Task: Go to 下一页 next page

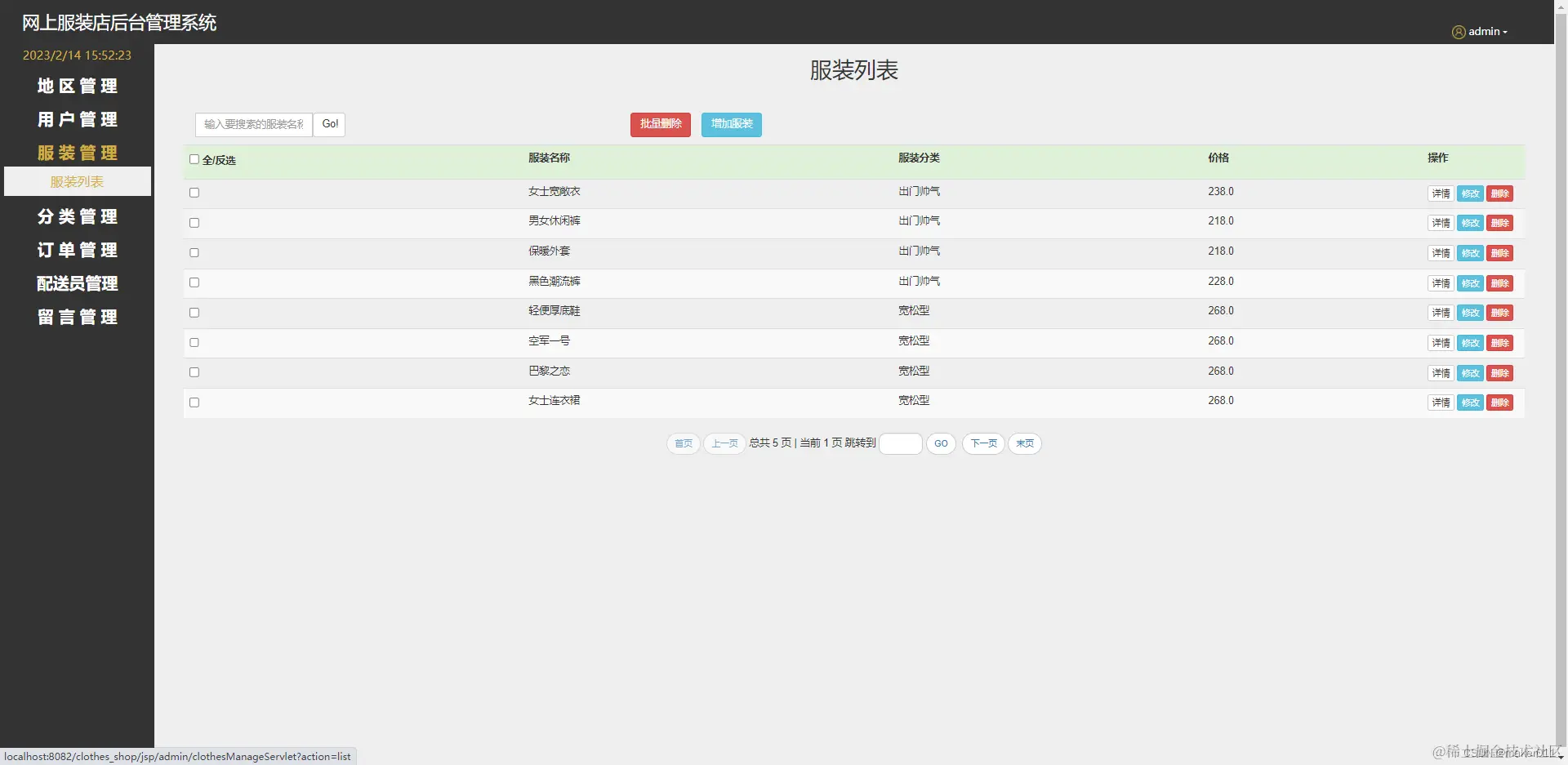Action: click(983, 443)
